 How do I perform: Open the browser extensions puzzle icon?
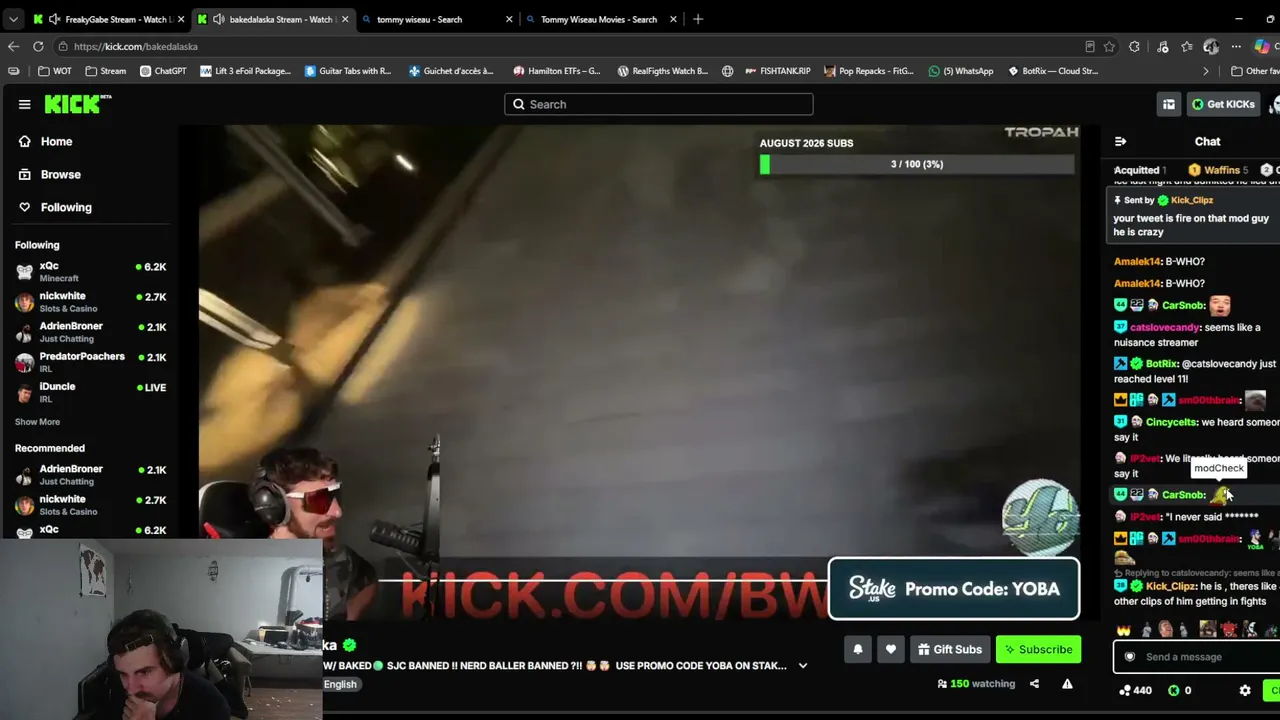pos(1134,46)
